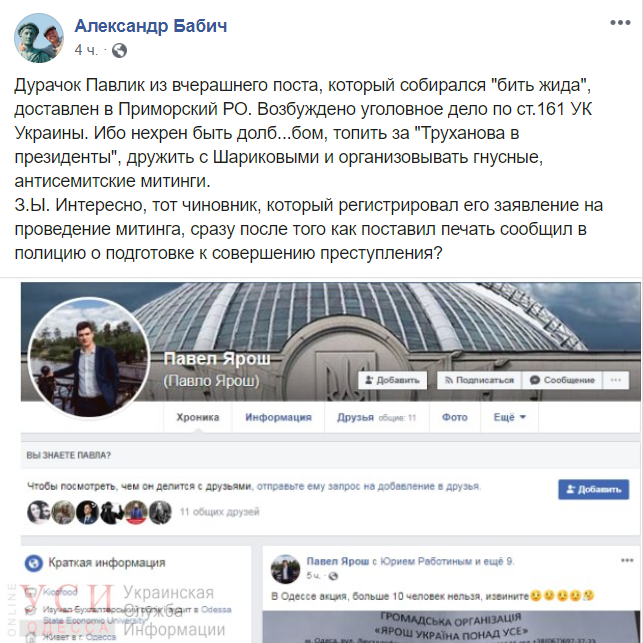
Task: Open Александр Бабич profile name link
Action: pyautogui.click(x=150, y=26)
